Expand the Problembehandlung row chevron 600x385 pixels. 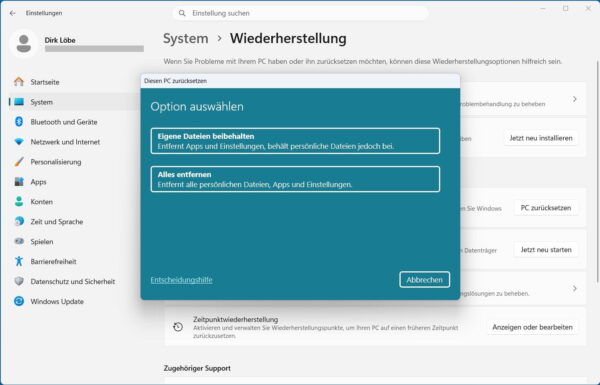tap(574, 99)
